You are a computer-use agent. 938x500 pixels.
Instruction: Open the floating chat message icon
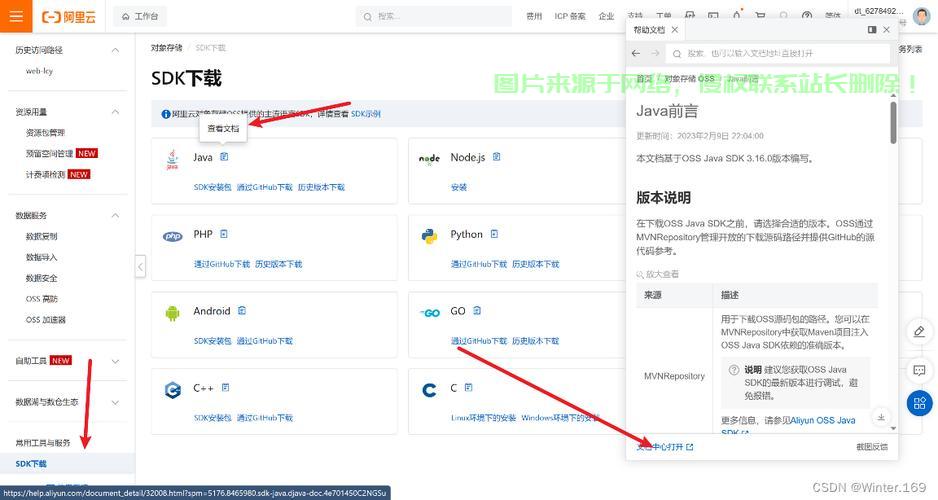point(919,370)
